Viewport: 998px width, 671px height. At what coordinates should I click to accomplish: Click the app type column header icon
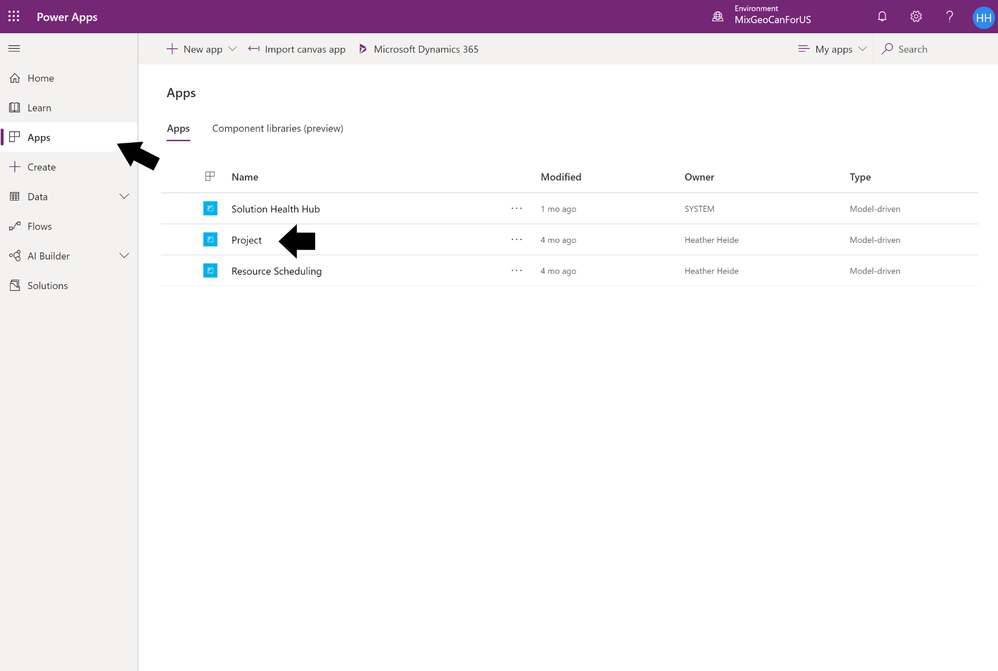[x=210, y=176]
